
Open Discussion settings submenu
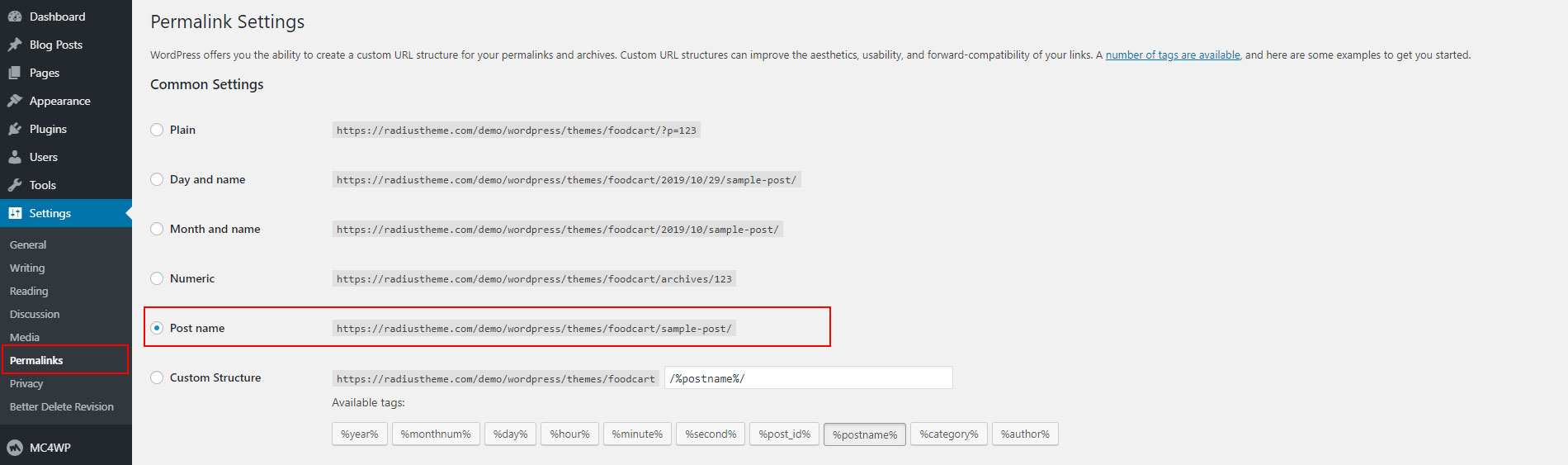[x=35, y=314]
